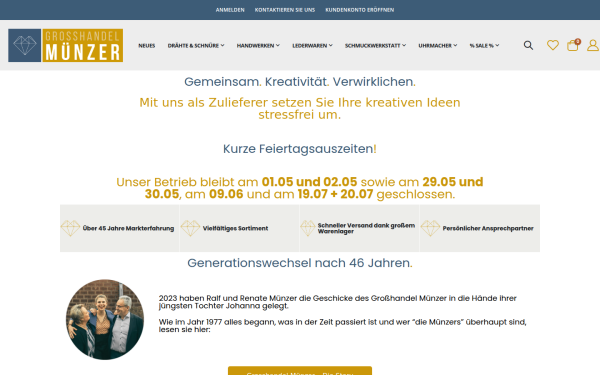Click diamond icon beside Über 45 Jahre Markterfahrung

70,228
